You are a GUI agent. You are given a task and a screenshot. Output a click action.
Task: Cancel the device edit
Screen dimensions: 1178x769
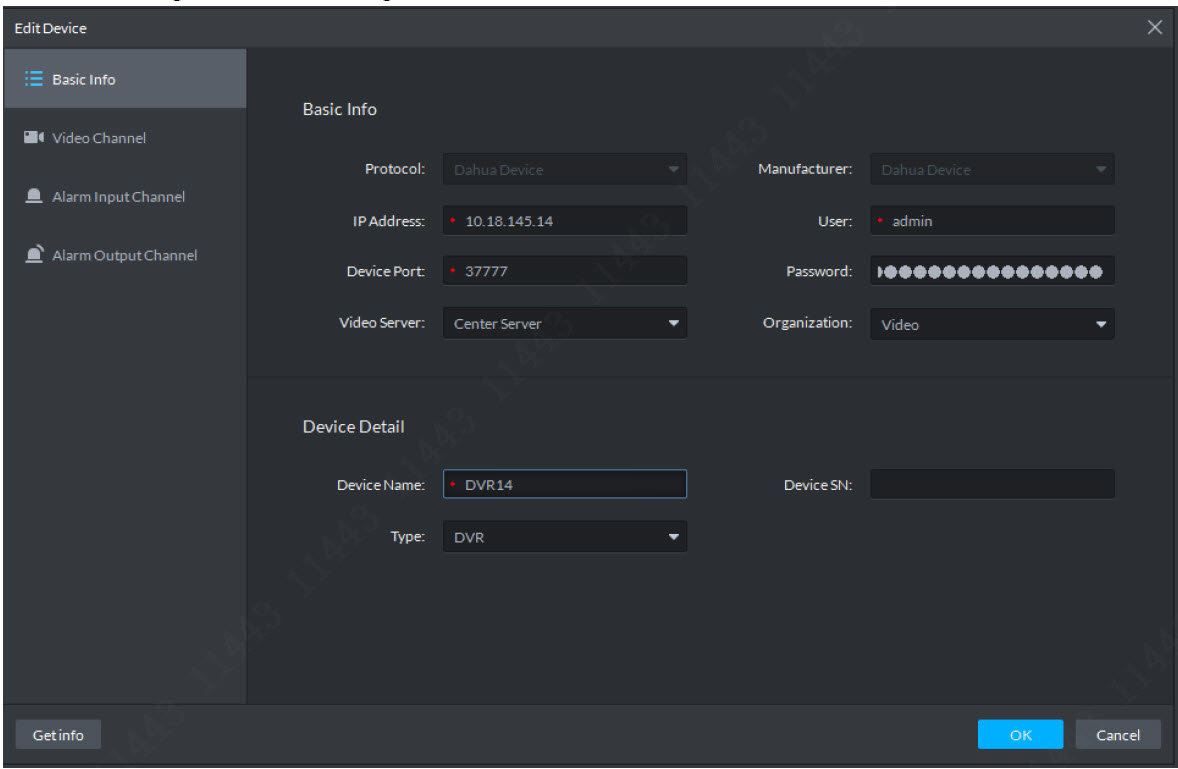click(1117, 735)
